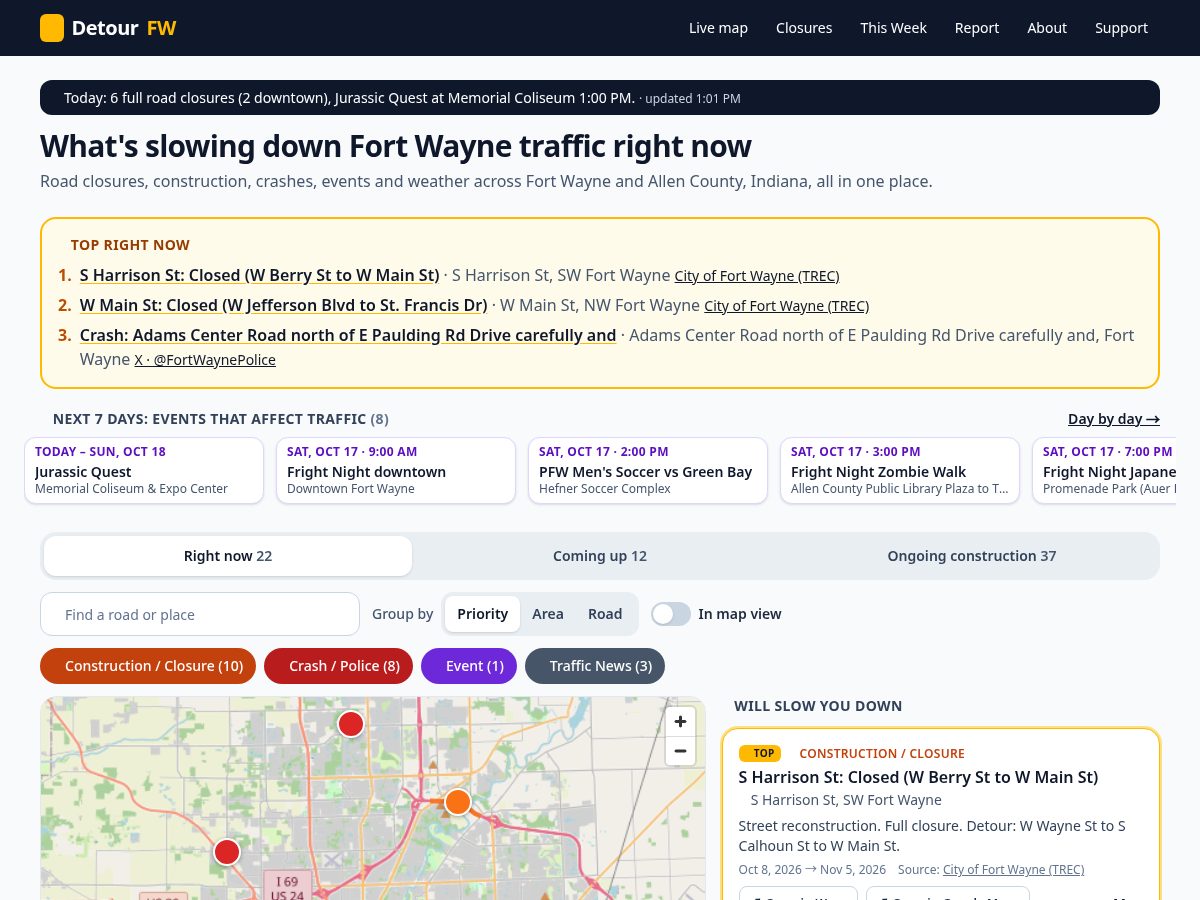Open the X · @FortWaynePolice source link
Screen dimensions: 1200x900
click(205, 360)
